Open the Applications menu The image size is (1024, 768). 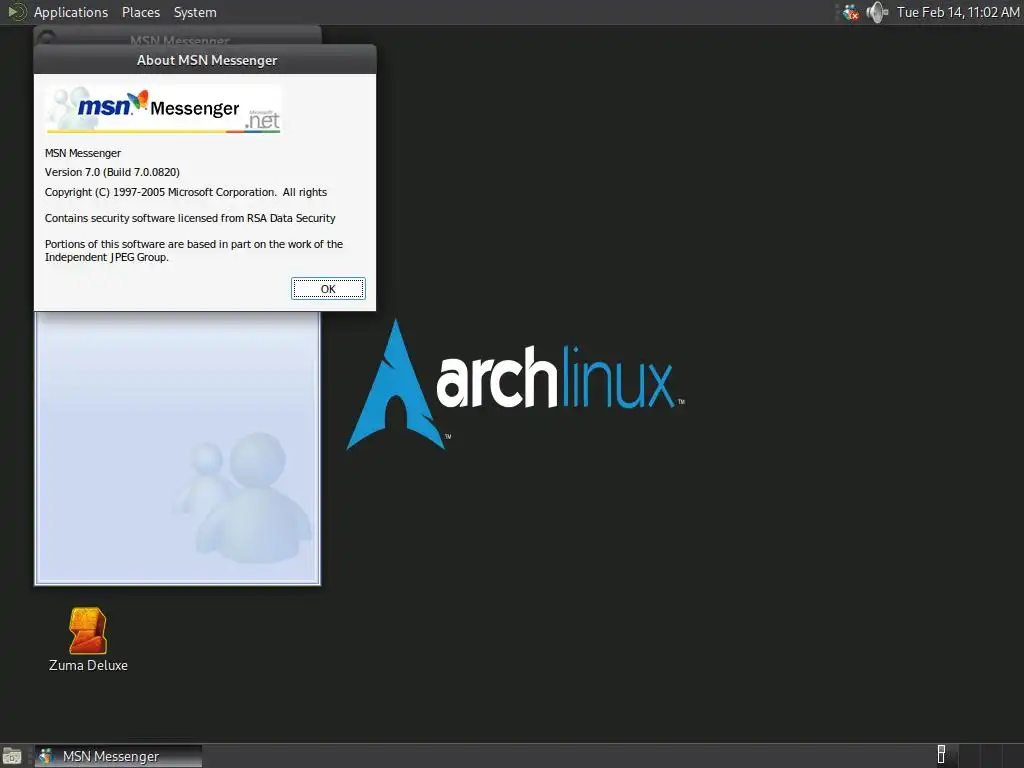[71, 12]
